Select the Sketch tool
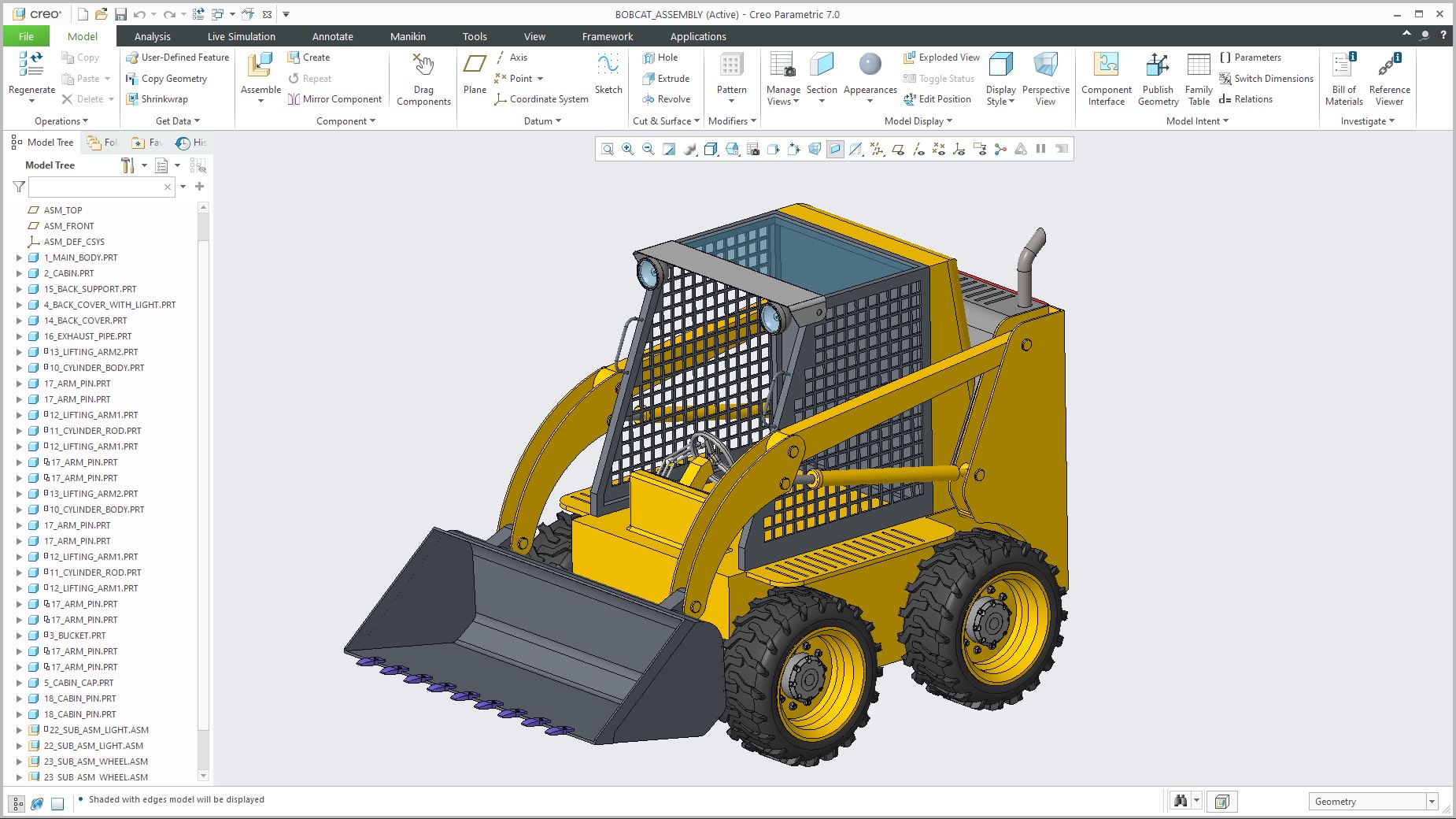The image size is (1456, 819). pos(608,74)
